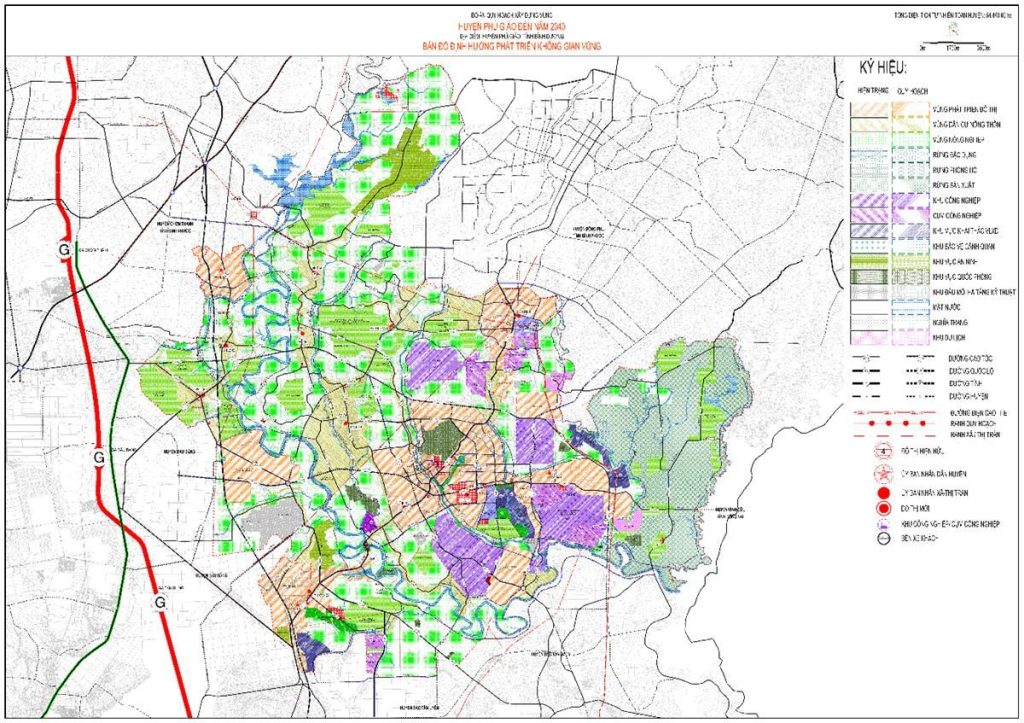Click the 'RỪNG ĐẶC DỤNG' legend label
The image size is (1024, 723).
pos(954,155)
